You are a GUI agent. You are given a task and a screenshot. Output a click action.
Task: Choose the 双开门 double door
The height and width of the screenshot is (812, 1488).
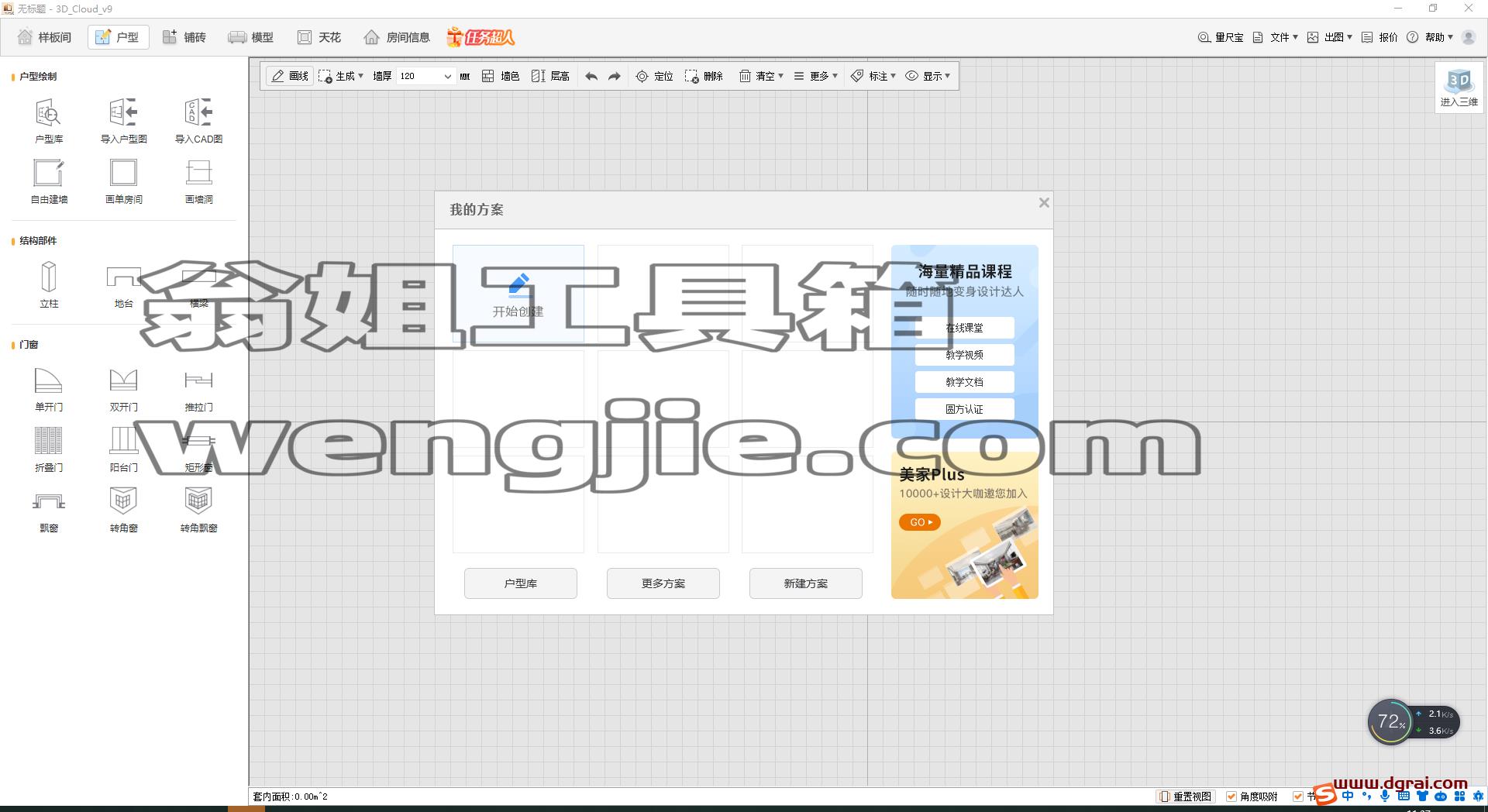(x=123, y=389)
